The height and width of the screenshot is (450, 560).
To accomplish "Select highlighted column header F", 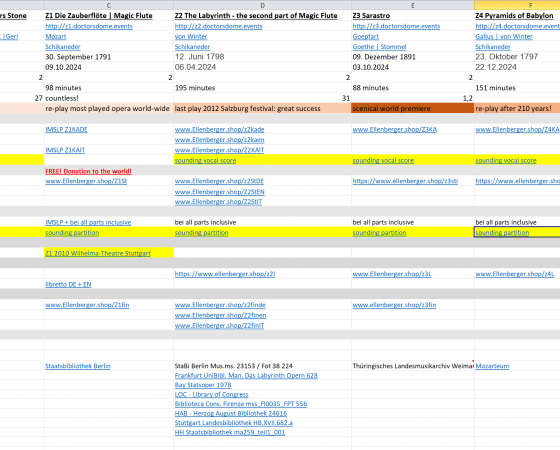I will (x=517, y=5).
